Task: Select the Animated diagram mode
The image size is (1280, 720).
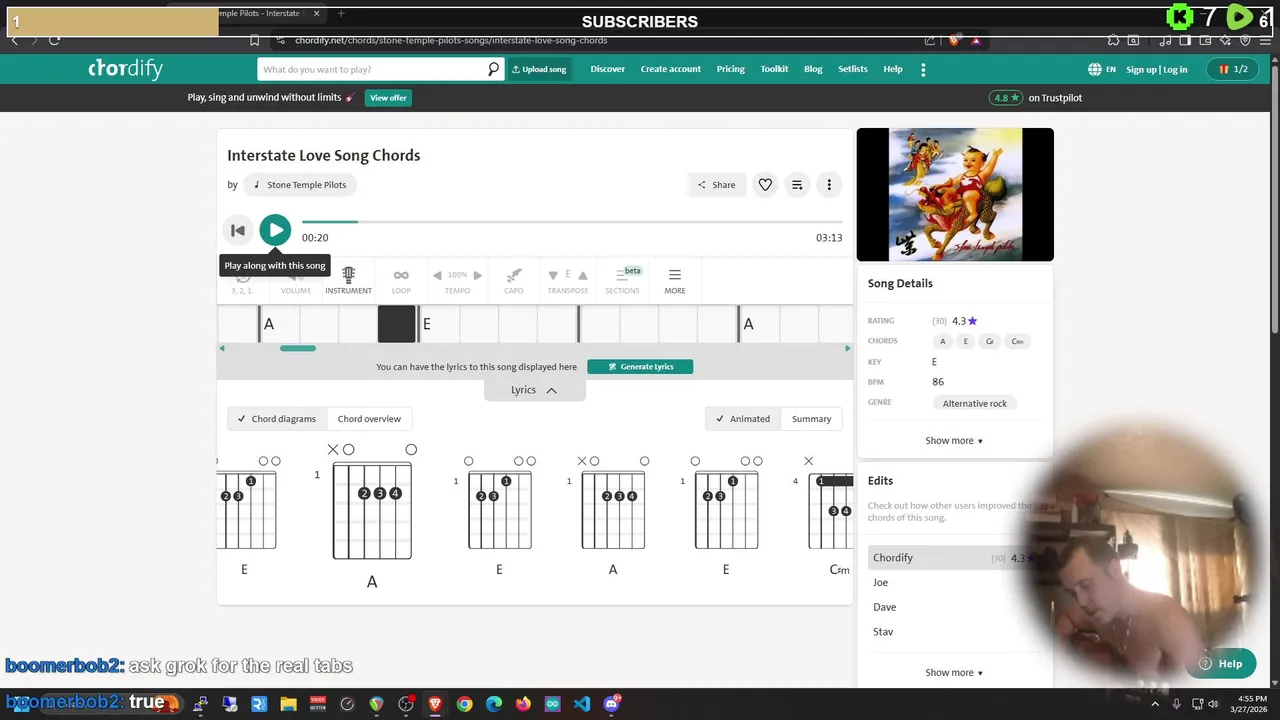Action: tap(742, 419)
